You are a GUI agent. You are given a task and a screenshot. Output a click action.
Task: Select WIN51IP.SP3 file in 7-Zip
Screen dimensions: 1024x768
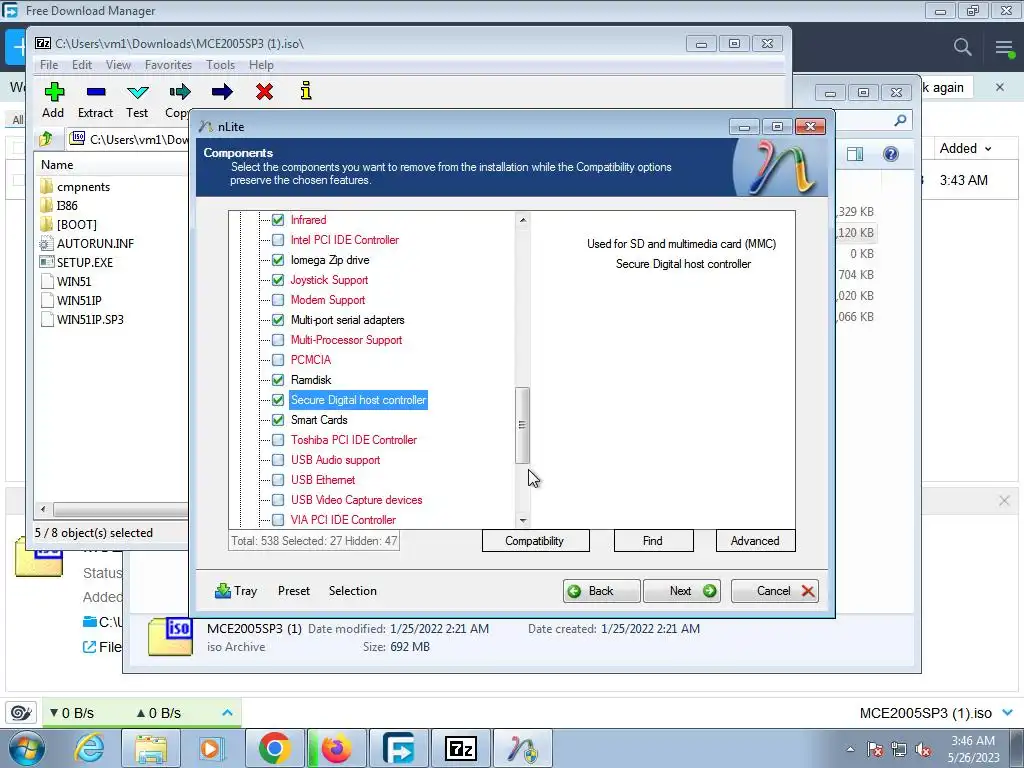89,320
